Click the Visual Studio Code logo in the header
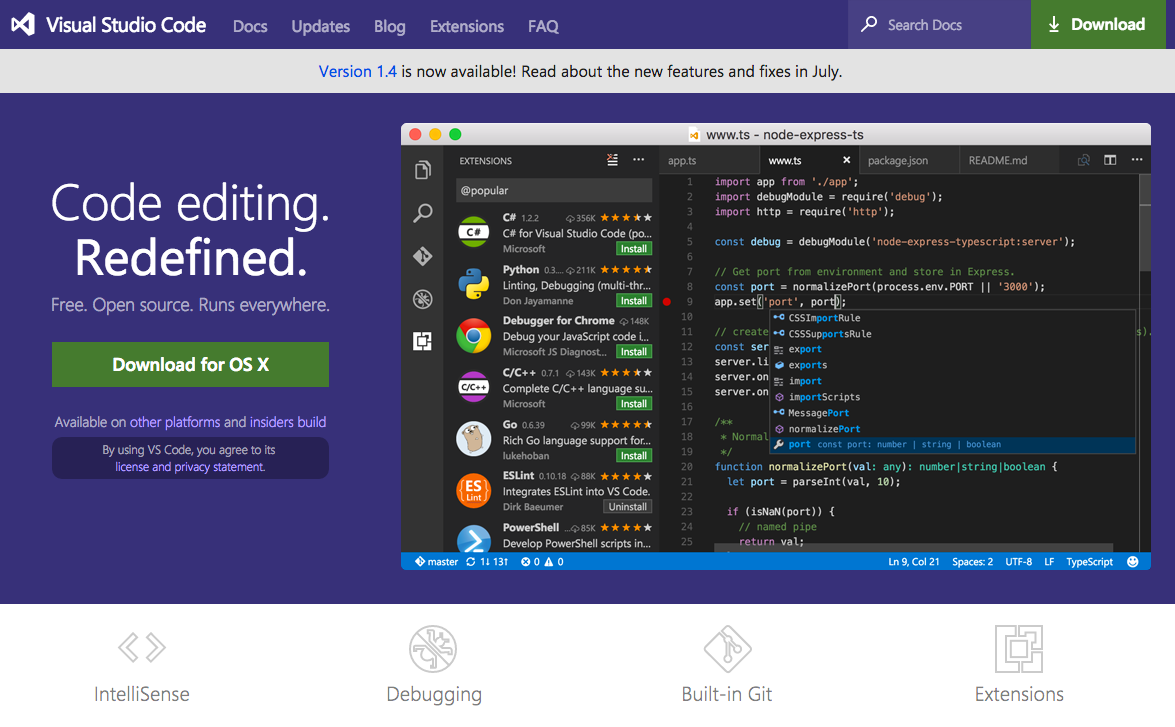The width and height of the screenshot is (1175, 727). click(x=23, y=25)
